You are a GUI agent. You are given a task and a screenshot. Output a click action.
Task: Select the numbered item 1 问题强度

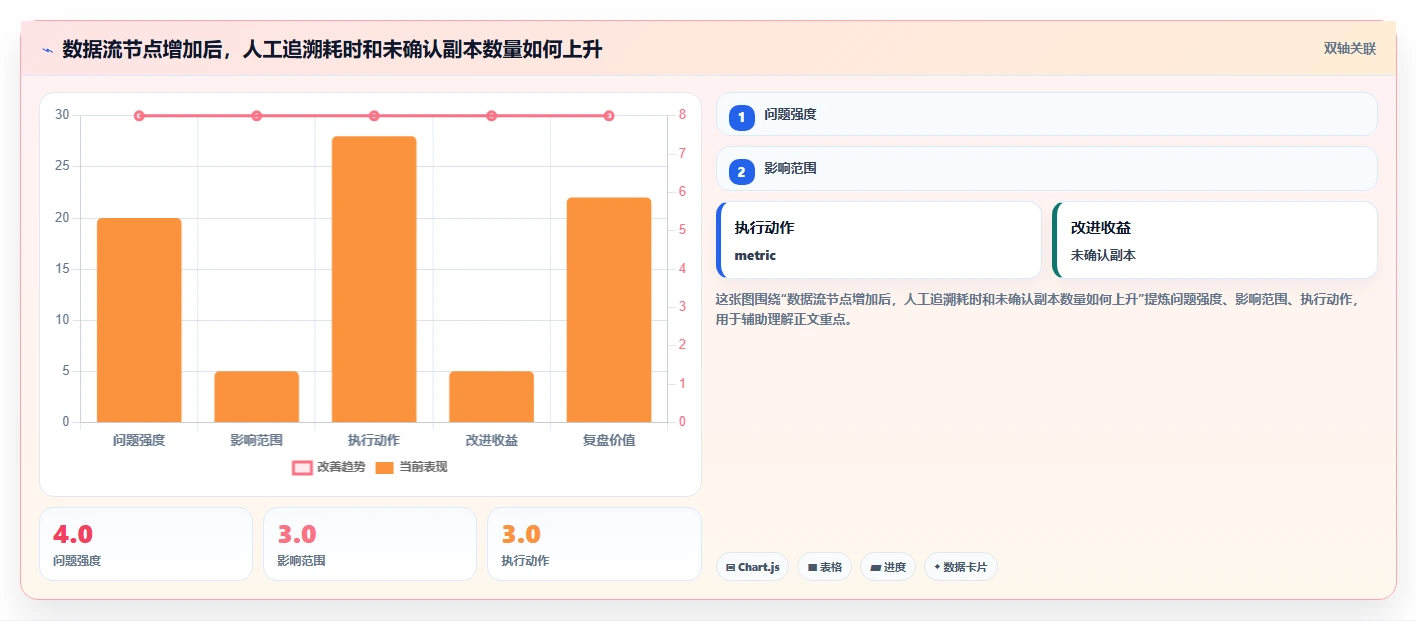1047,114
